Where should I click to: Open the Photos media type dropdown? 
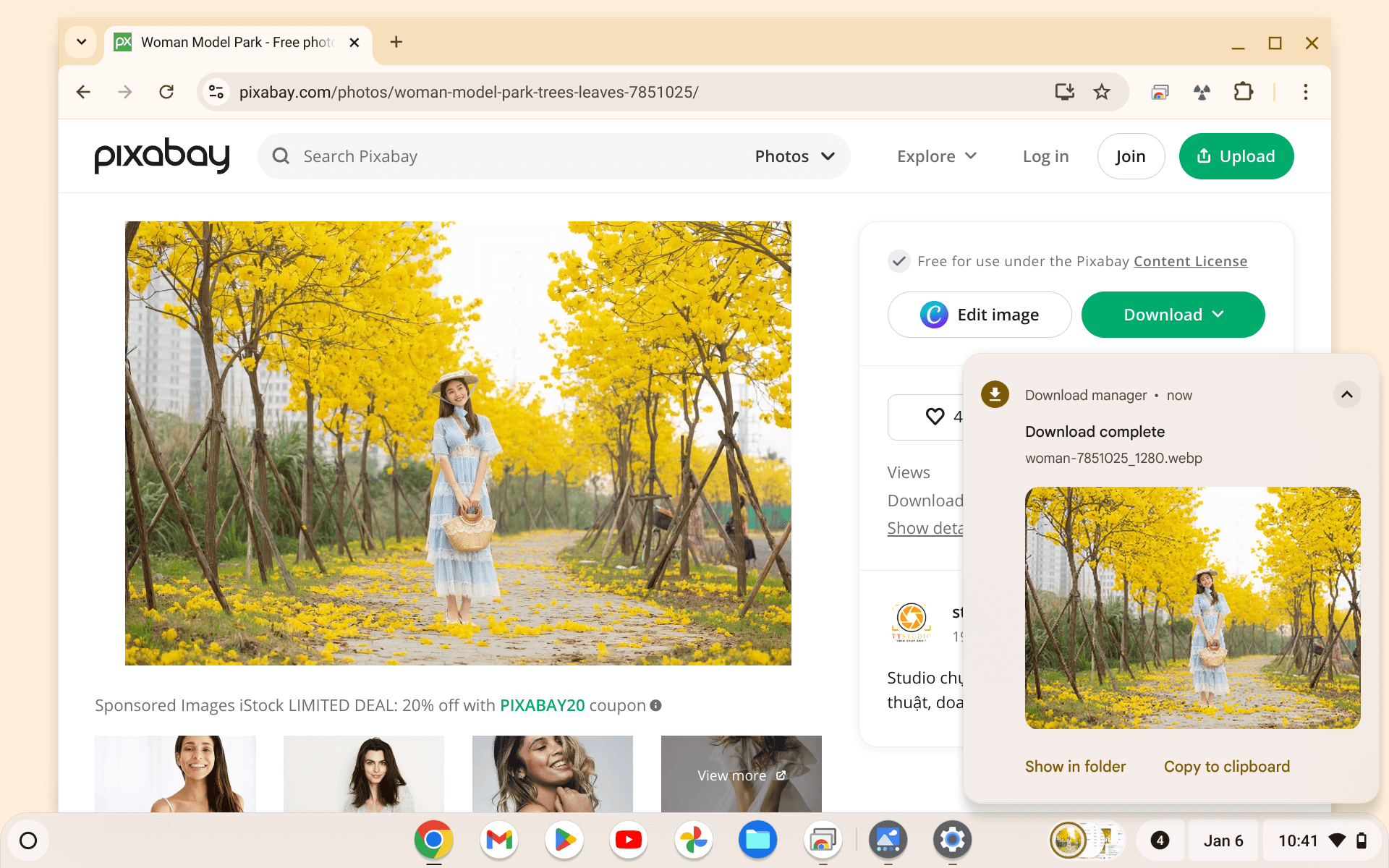point(794,156)
